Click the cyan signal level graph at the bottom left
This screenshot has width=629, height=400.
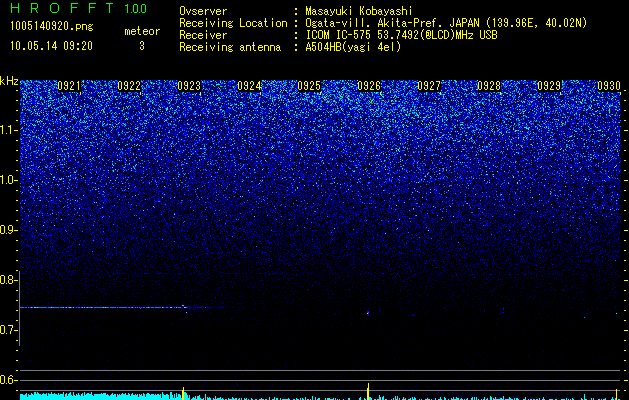click(100, 395)
